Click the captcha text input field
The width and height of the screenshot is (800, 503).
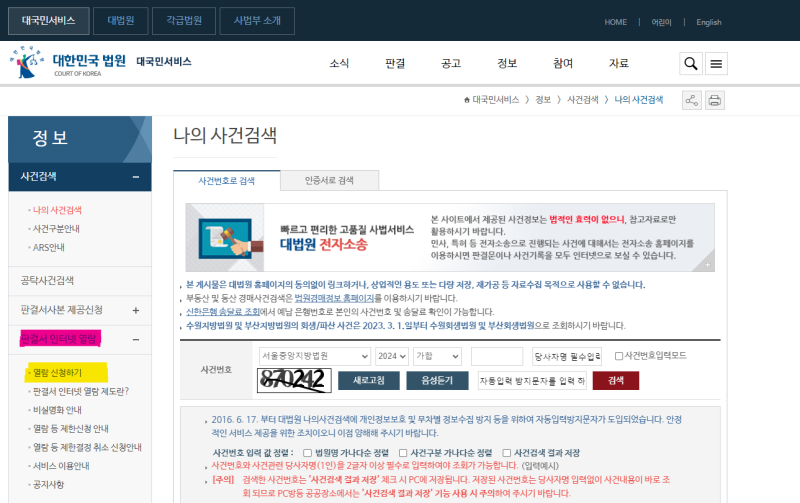[x=532, y=381]
